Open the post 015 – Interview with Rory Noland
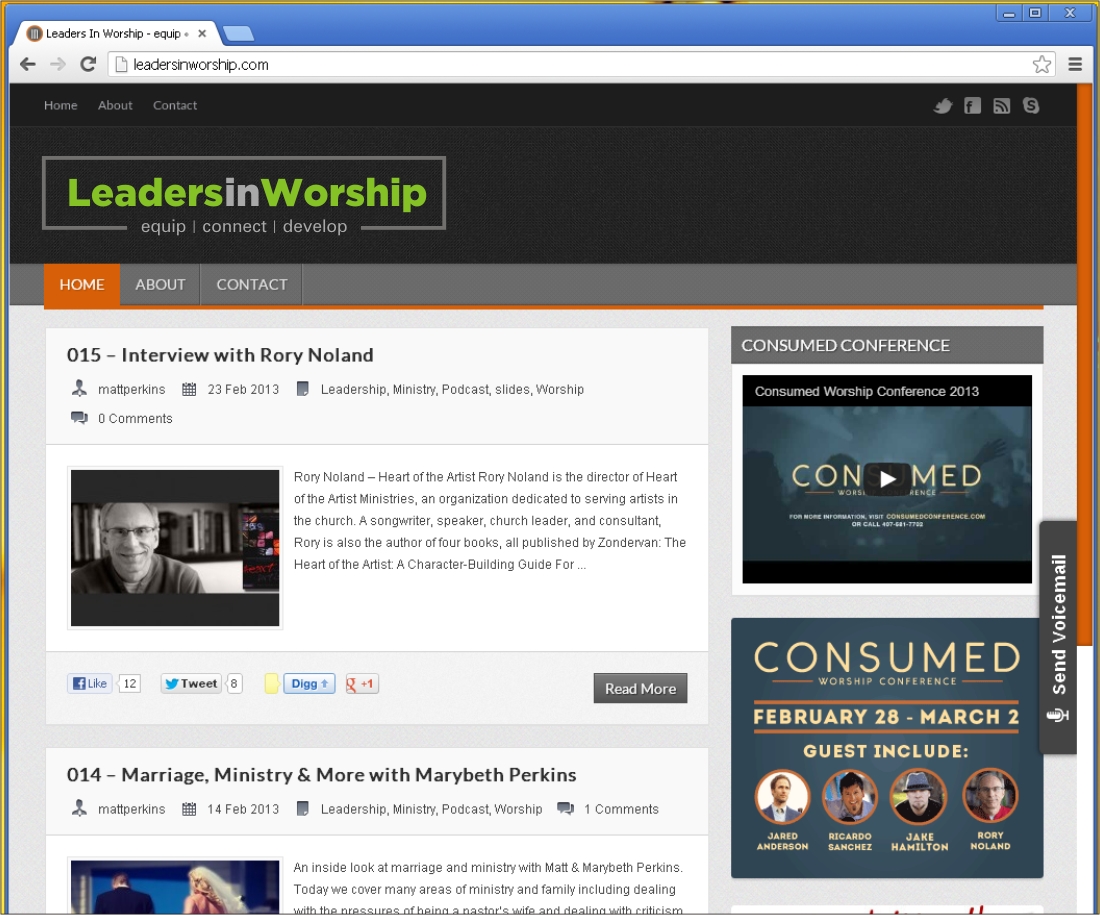Viewport: 1100px width, 915px height. pyautogui.click(x=220, y=355)
